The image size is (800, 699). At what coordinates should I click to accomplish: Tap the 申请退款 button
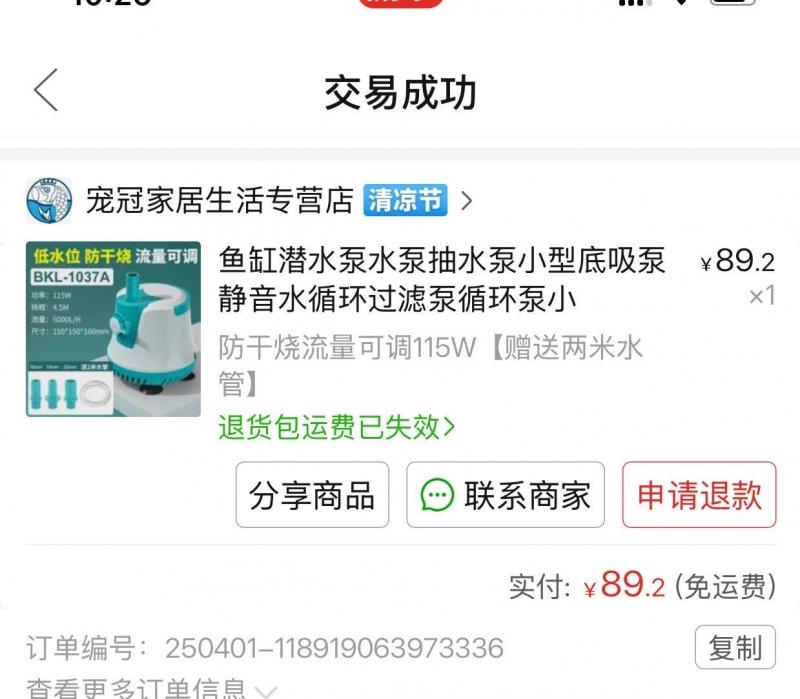699,495
